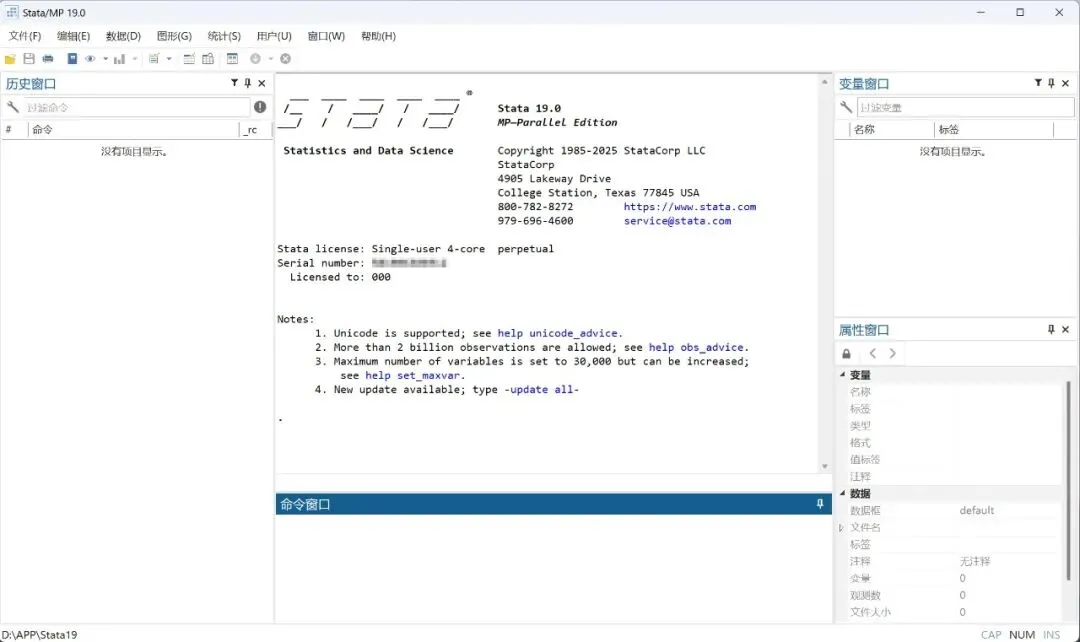Open help obs_advice link
Screen dimensions: 1080x642
(696, 347)
